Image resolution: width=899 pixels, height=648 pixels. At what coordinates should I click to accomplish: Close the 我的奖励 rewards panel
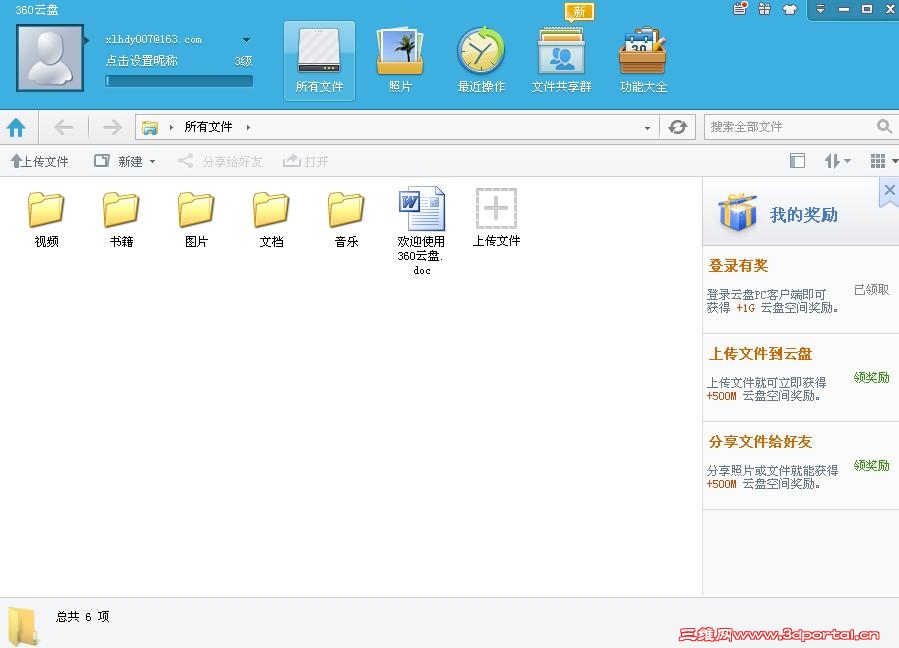click(x=889, y=190)
